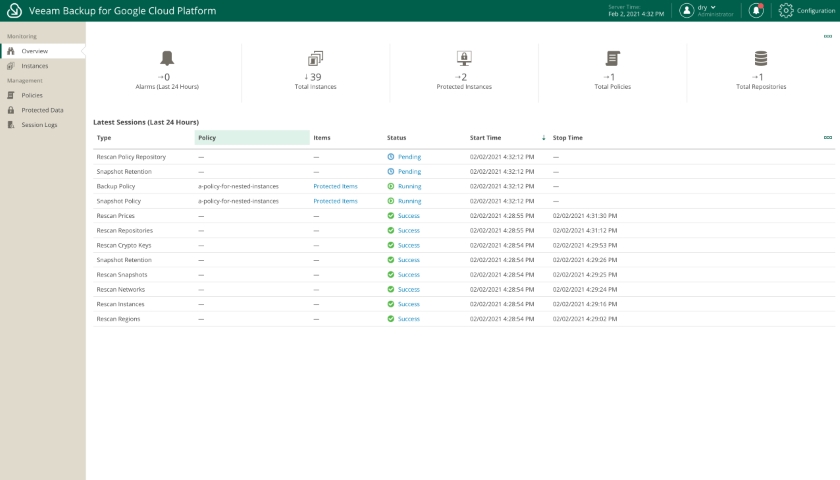840x480 pixels.
Task: Sort by the Items column header
Action: pos(322,138)
